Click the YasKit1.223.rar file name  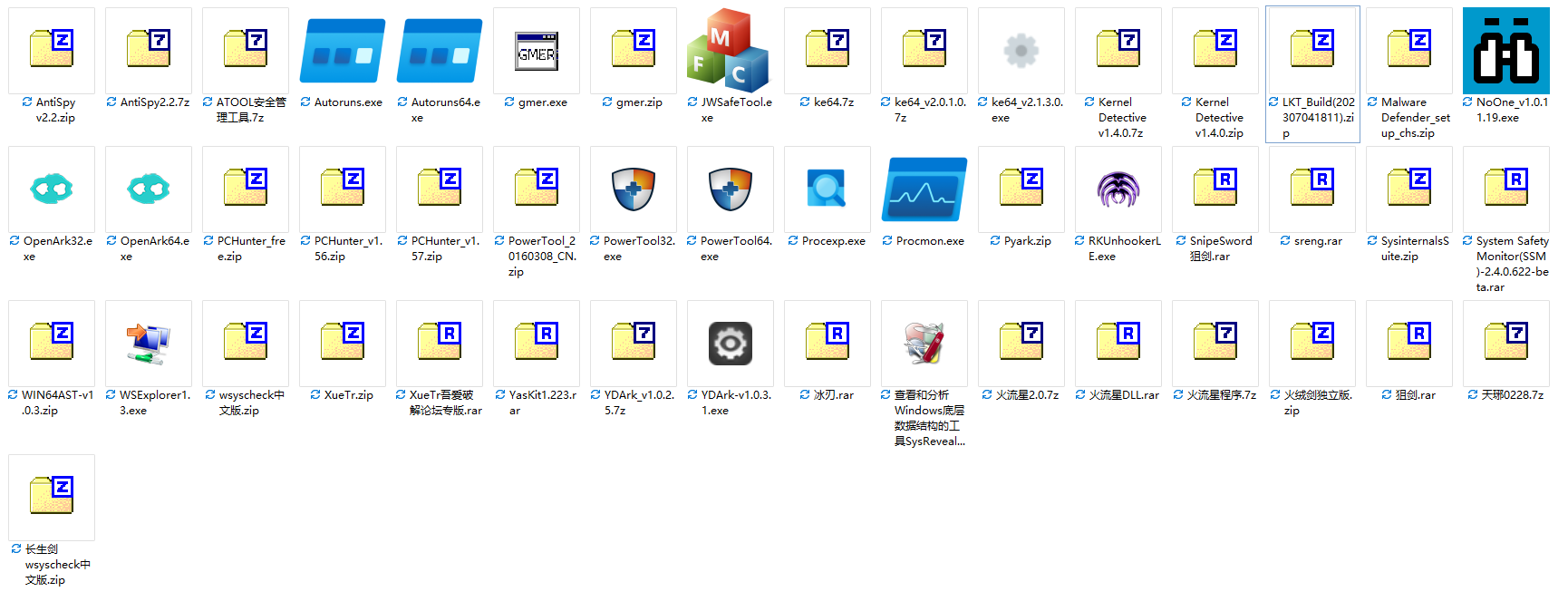click(x=542, y=402)
